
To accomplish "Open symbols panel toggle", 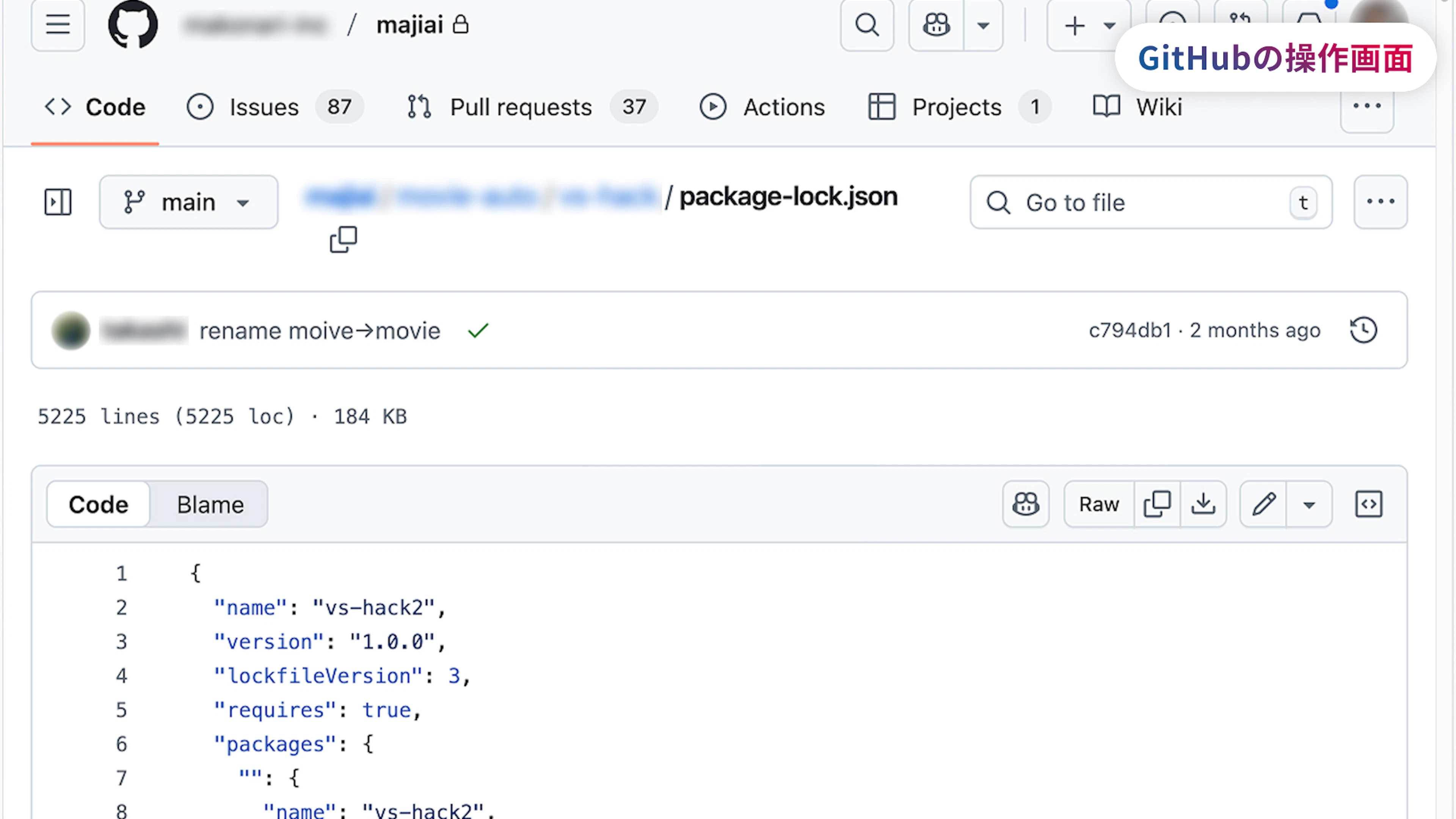I will [1368, 504].
